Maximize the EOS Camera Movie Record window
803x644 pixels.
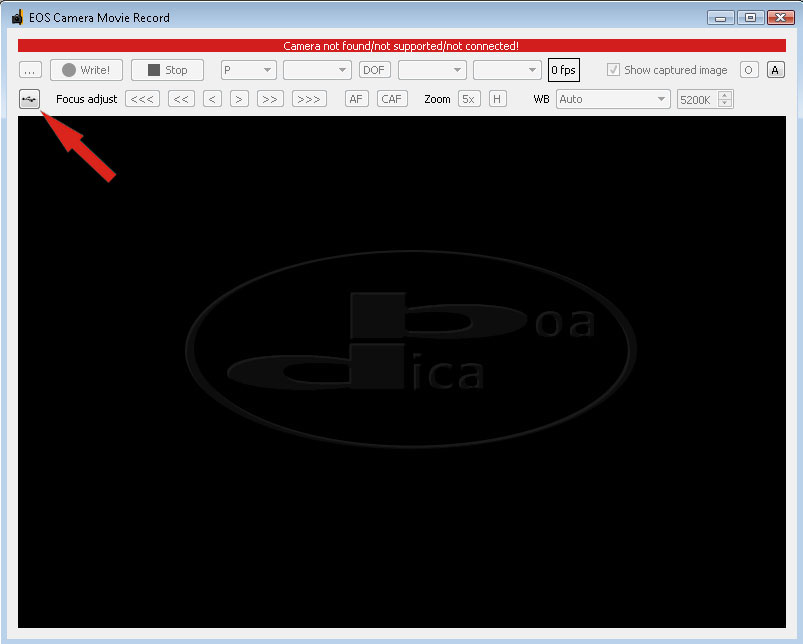(750, 18)
